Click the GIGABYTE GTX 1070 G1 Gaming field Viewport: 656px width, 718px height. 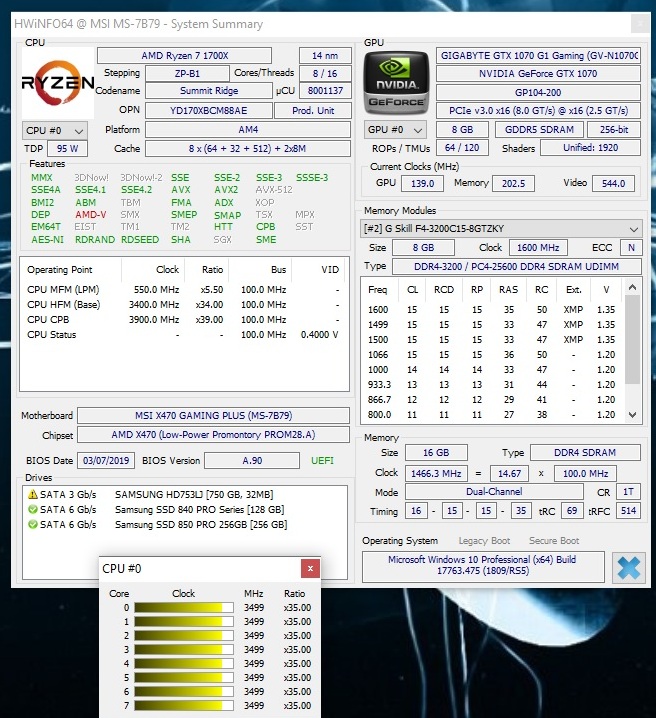click(538, 56)
